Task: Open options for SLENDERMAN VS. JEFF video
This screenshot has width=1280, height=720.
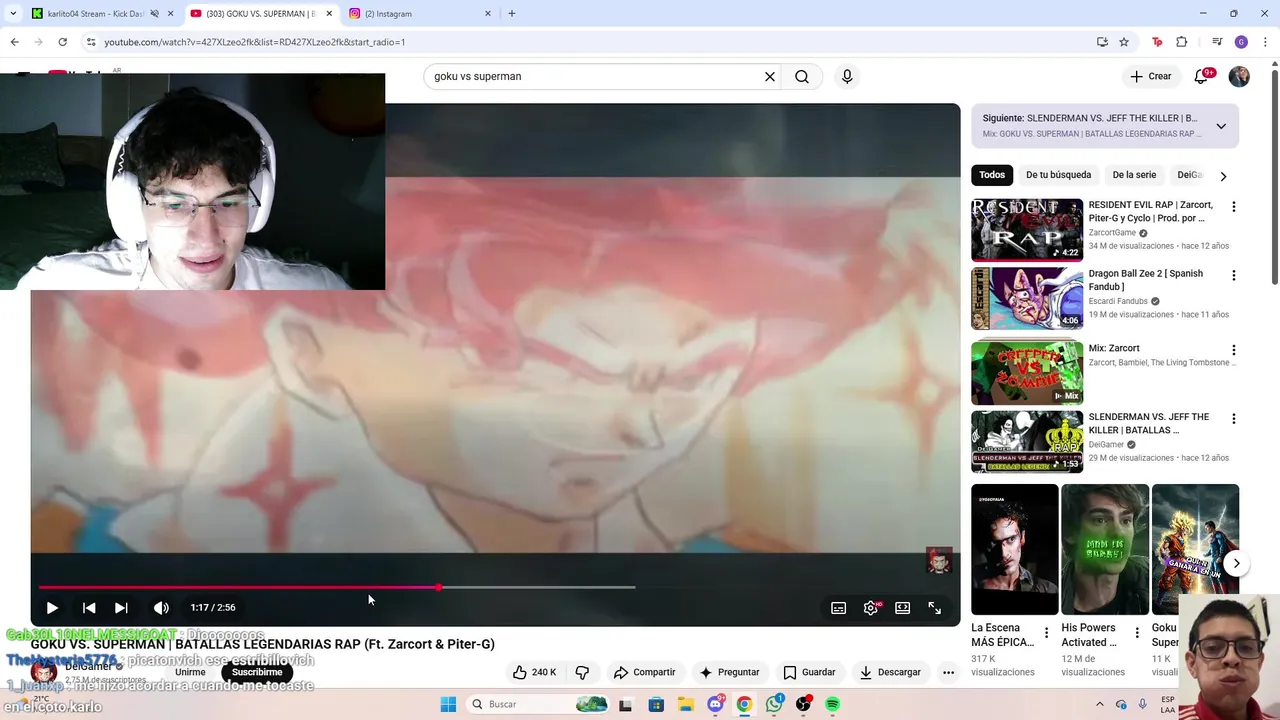Action: point(1234,419)
